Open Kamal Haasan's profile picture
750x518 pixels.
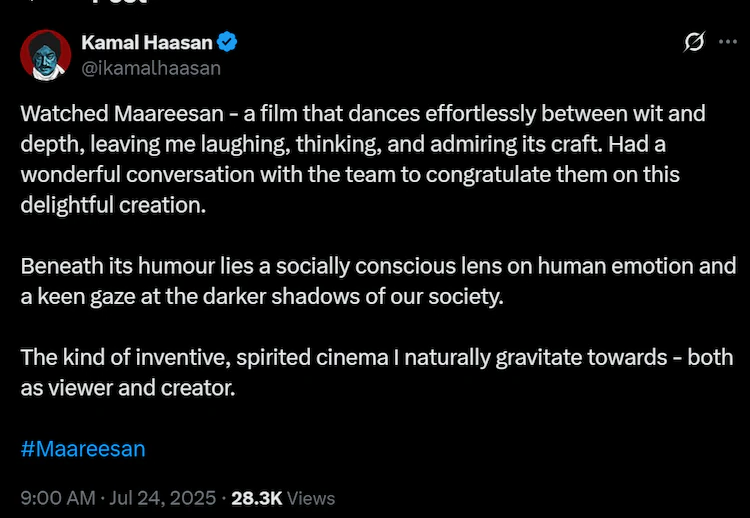[x=45, y=55]
